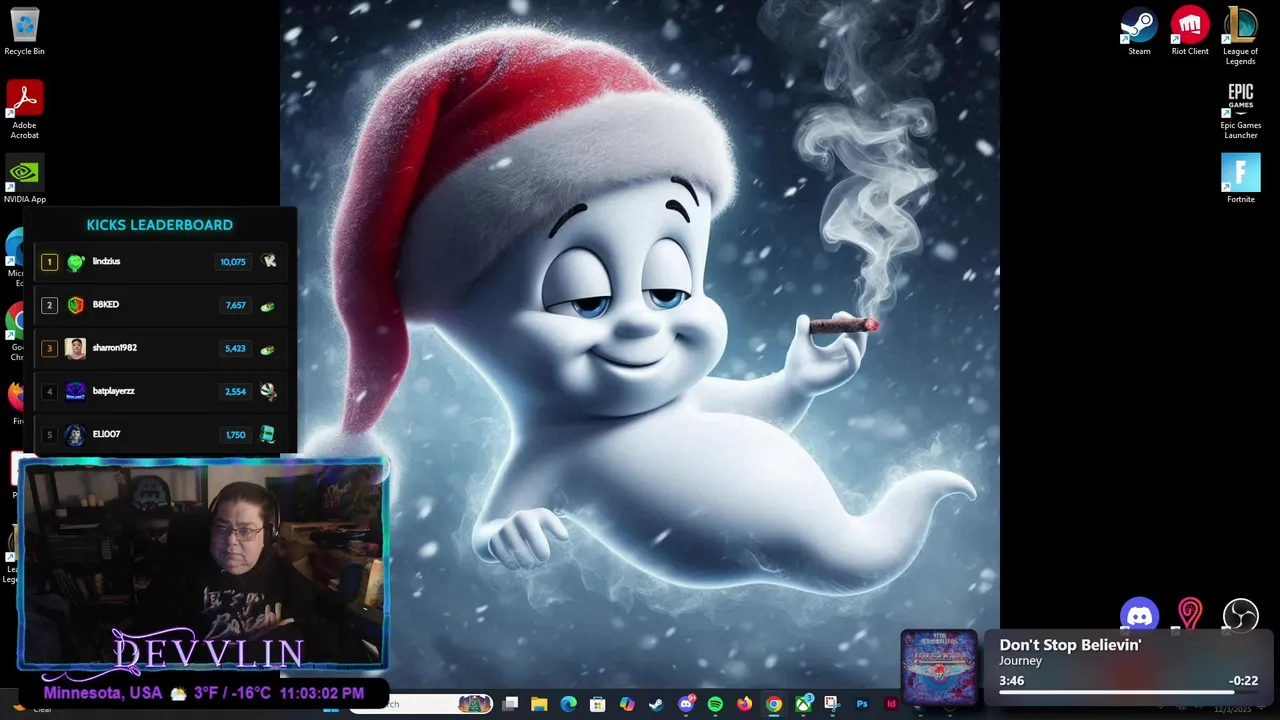Click the 3°F / -16°C temperature text

tap(232, 693)
